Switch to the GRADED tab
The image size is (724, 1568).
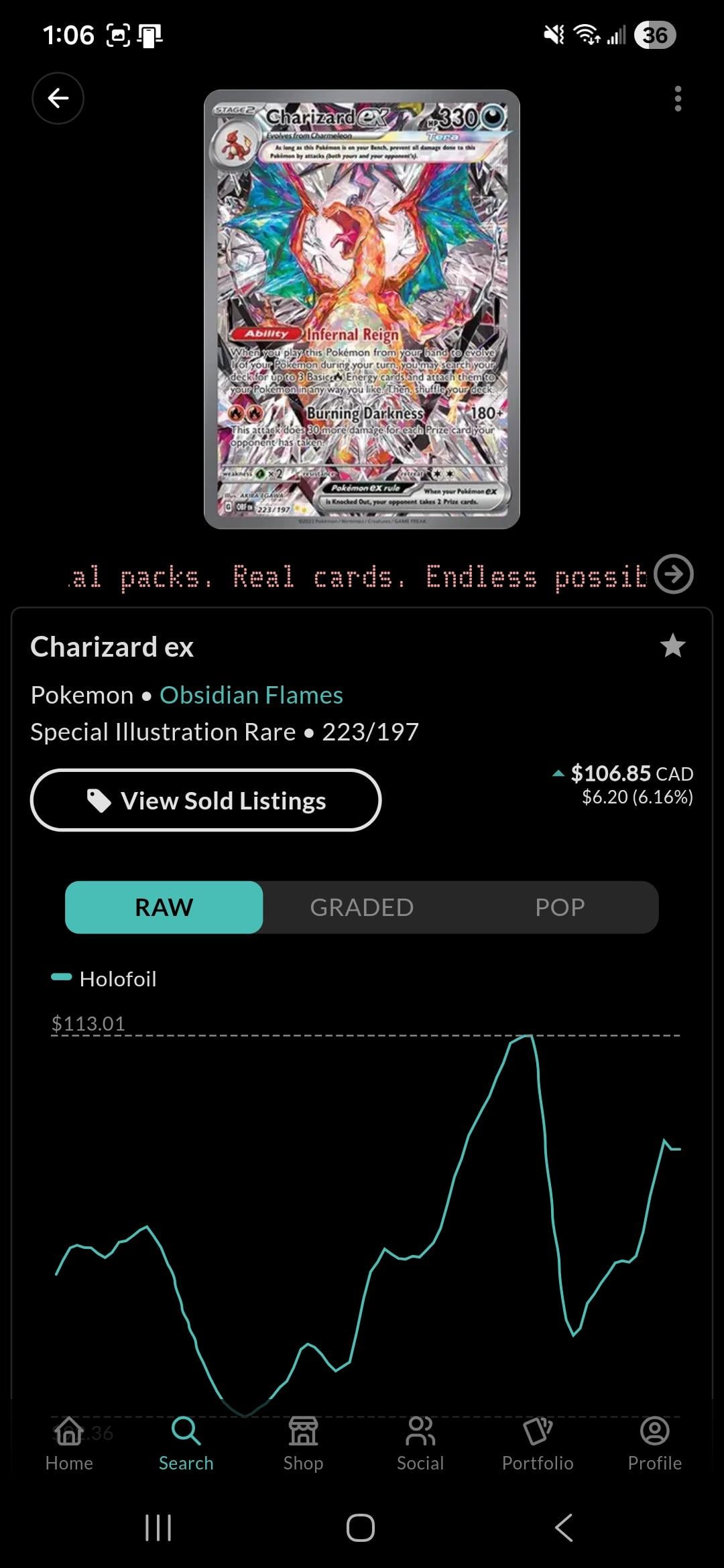(x=361, y=907)
